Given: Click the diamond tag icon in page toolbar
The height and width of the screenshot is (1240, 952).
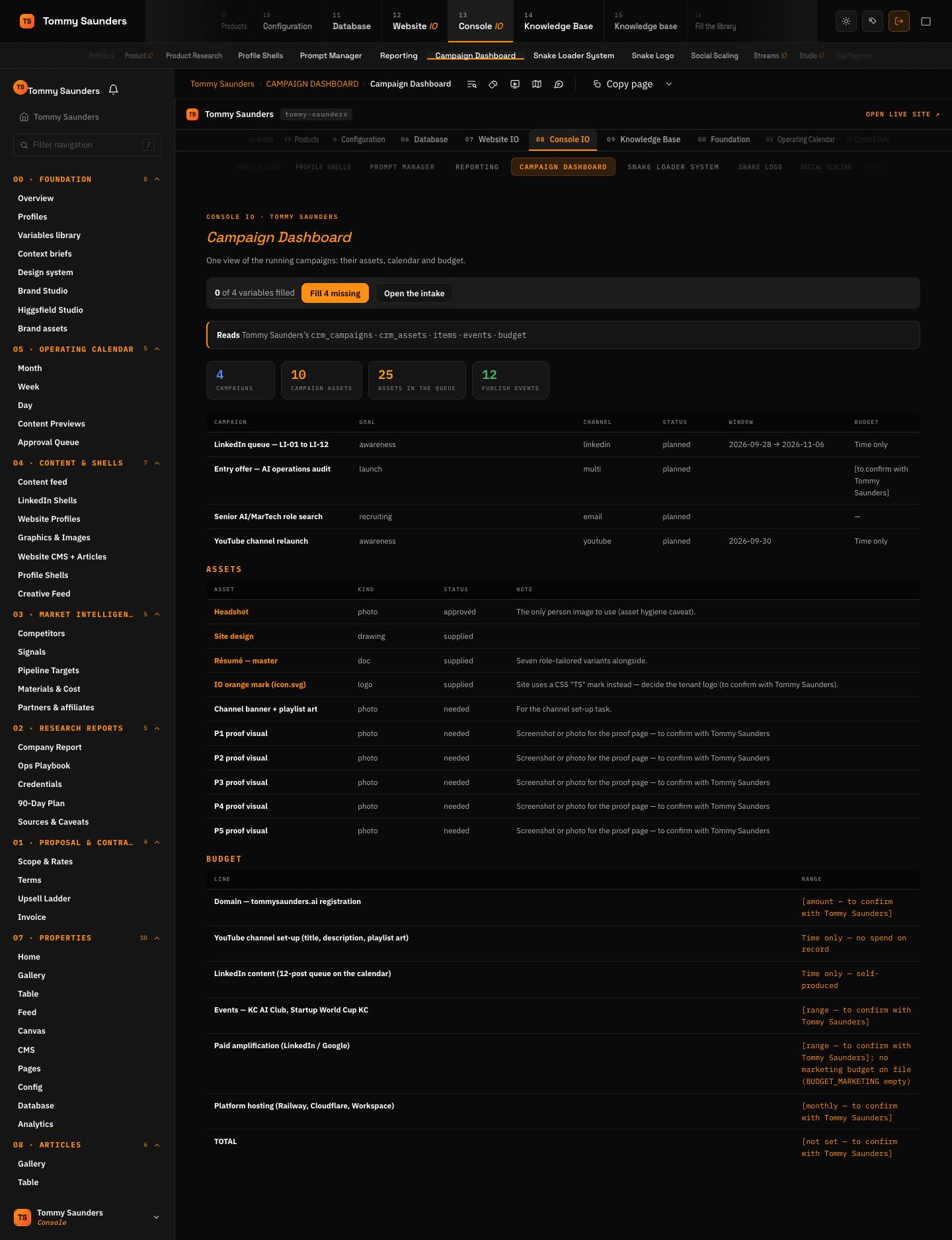Looking at the screenshot, I should (x=493, y=84).
